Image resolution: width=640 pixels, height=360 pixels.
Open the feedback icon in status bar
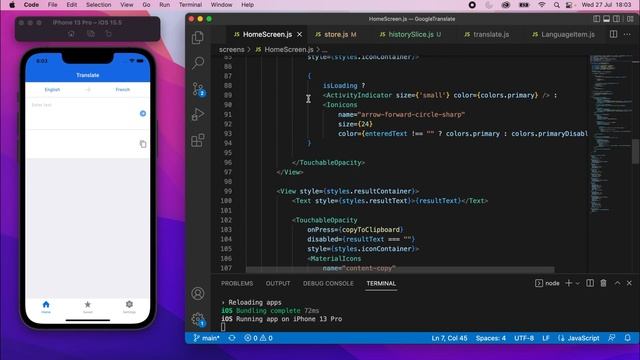(611, 338)
